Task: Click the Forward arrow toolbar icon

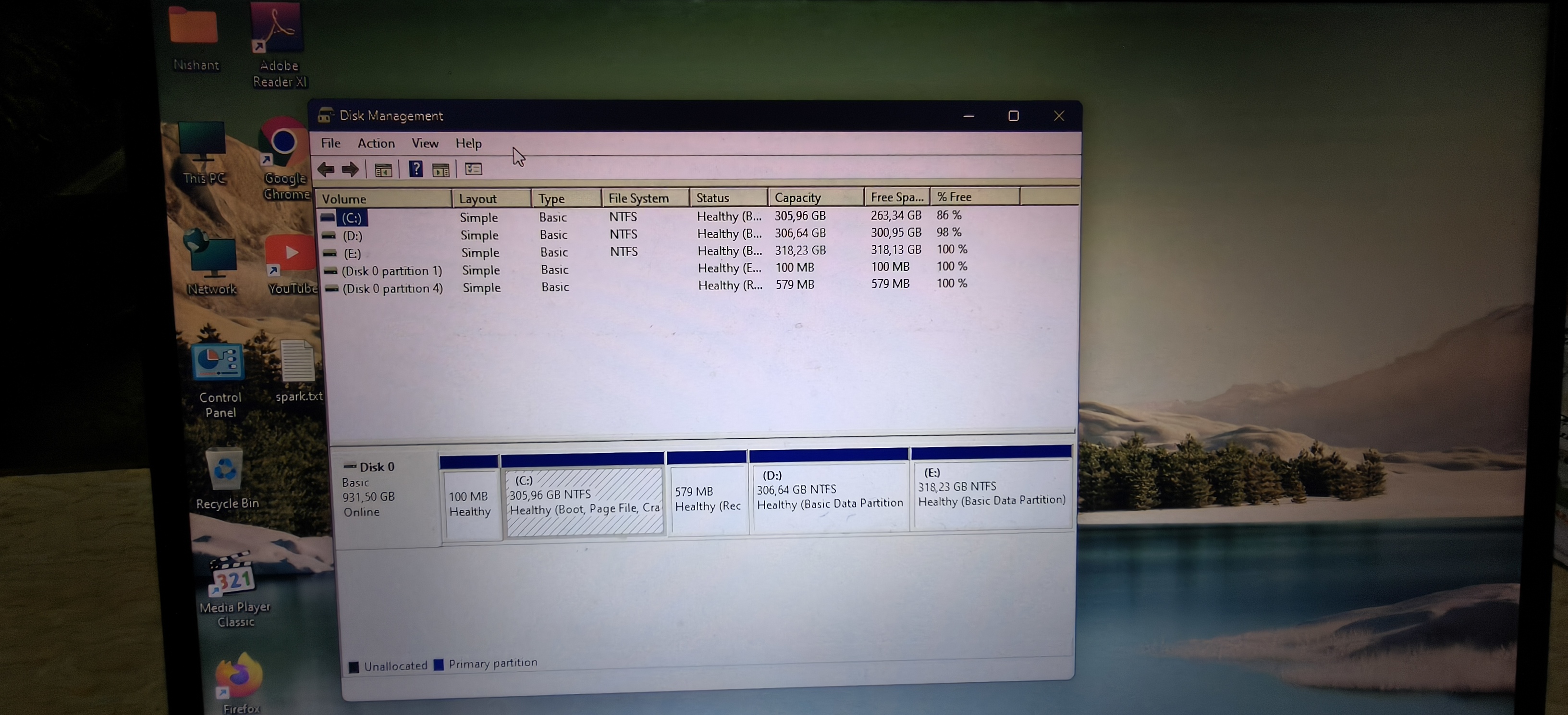Action: coord(350,169)
